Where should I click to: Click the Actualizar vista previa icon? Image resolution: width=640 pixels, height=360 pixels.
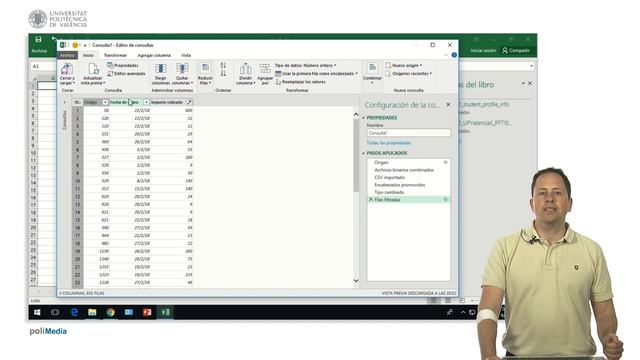pyautogui.click(x=93, y=69)
